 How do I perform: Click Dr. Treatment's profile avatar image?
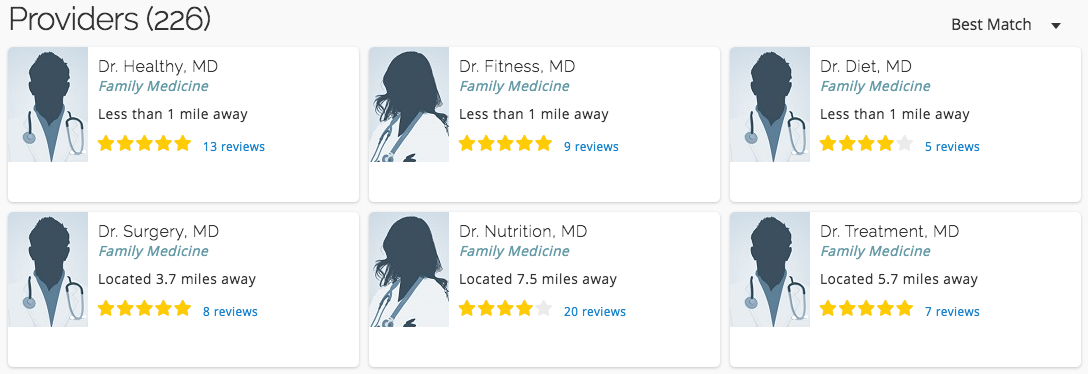770,269
